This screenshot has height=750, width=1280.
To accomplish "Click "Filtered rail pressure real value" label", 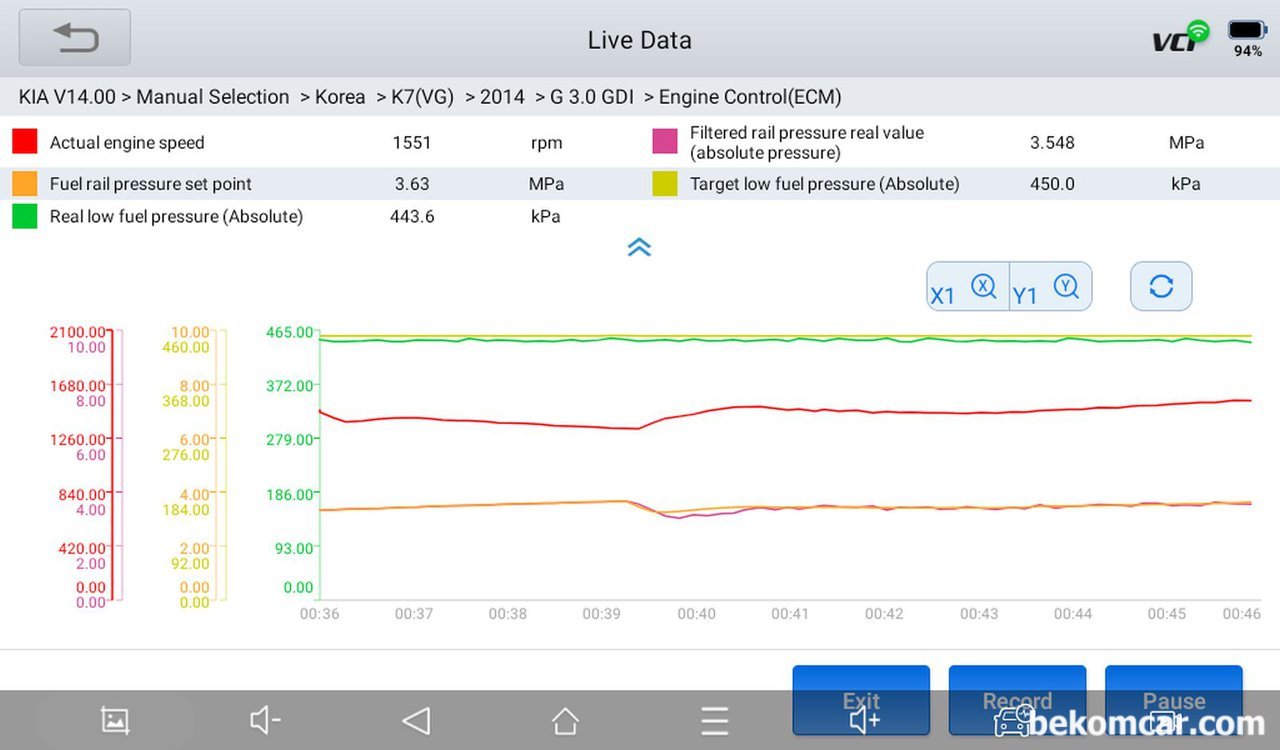I will point(807,133).
